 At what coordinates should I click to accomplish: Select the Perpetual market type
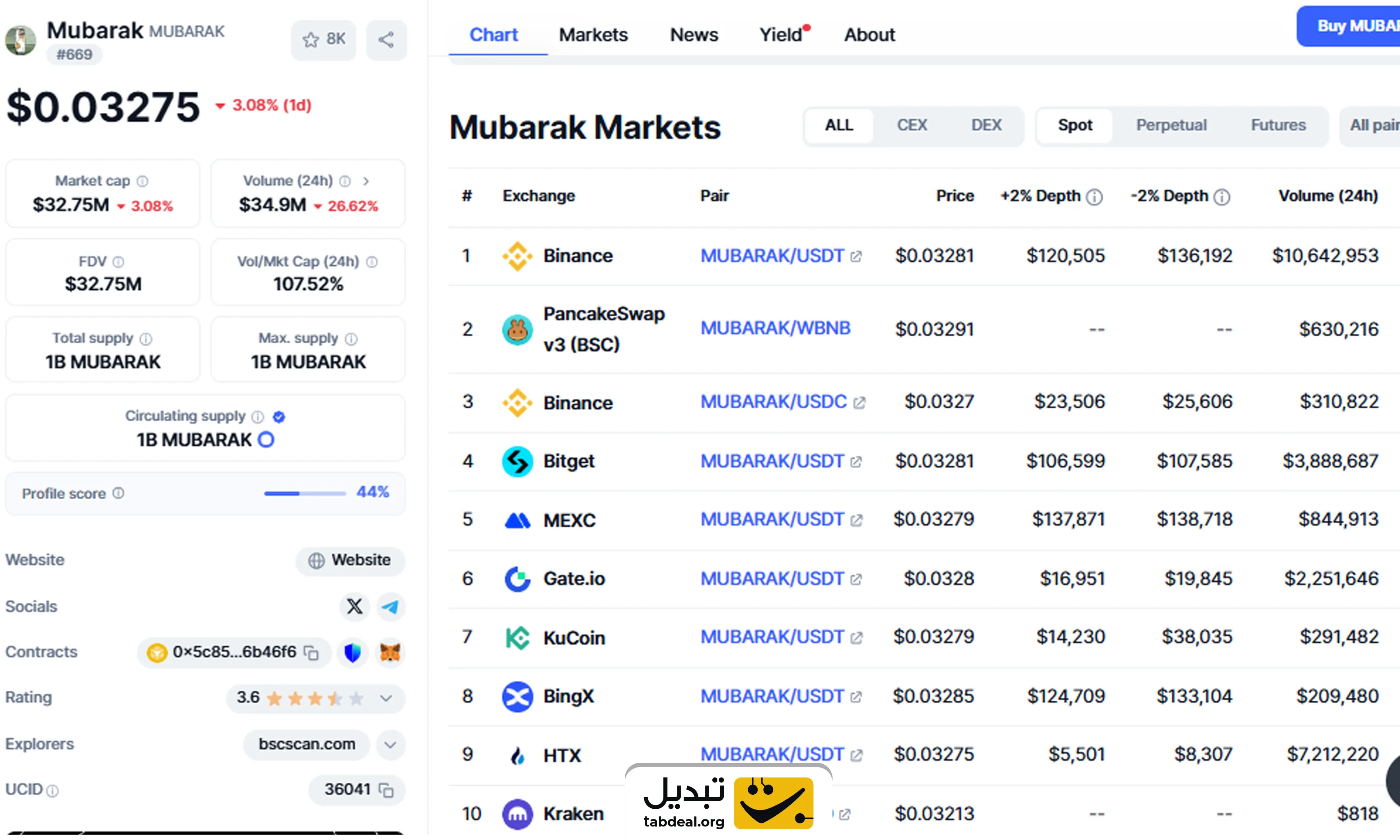(x=1171, y=126)
